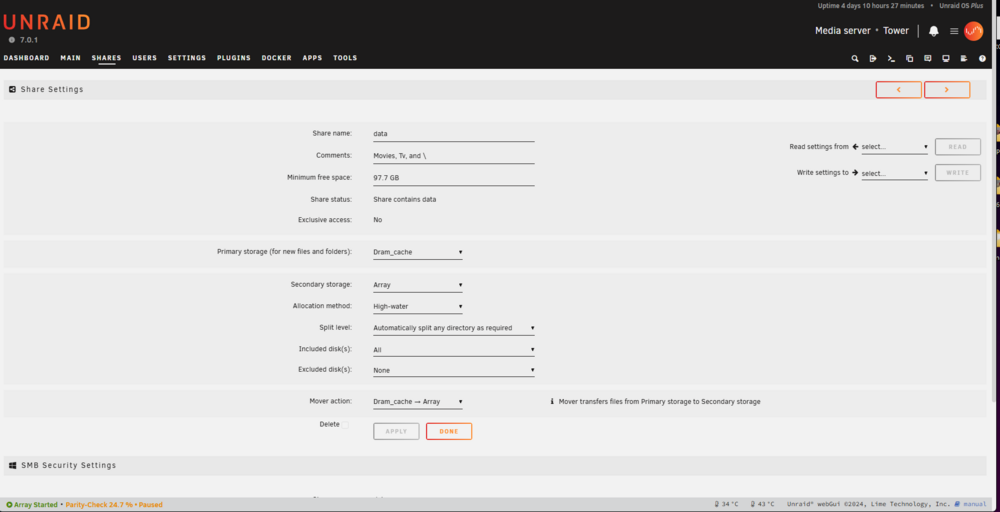Toggle the help question-mark icon

coord(982,58)
